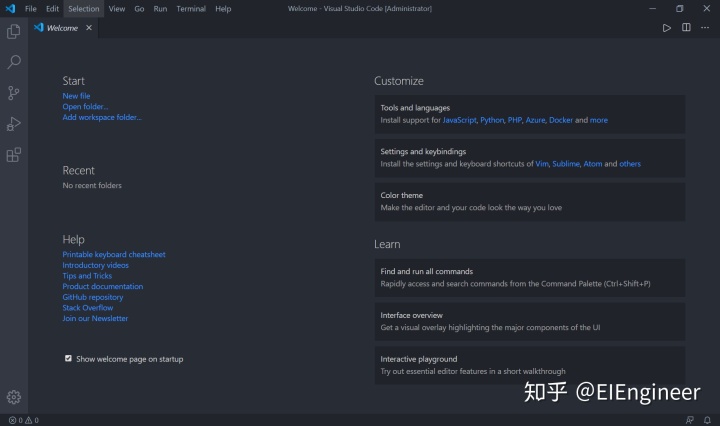720x426 pixels.
Task: Open the Run menu
Action: [160, 9]
